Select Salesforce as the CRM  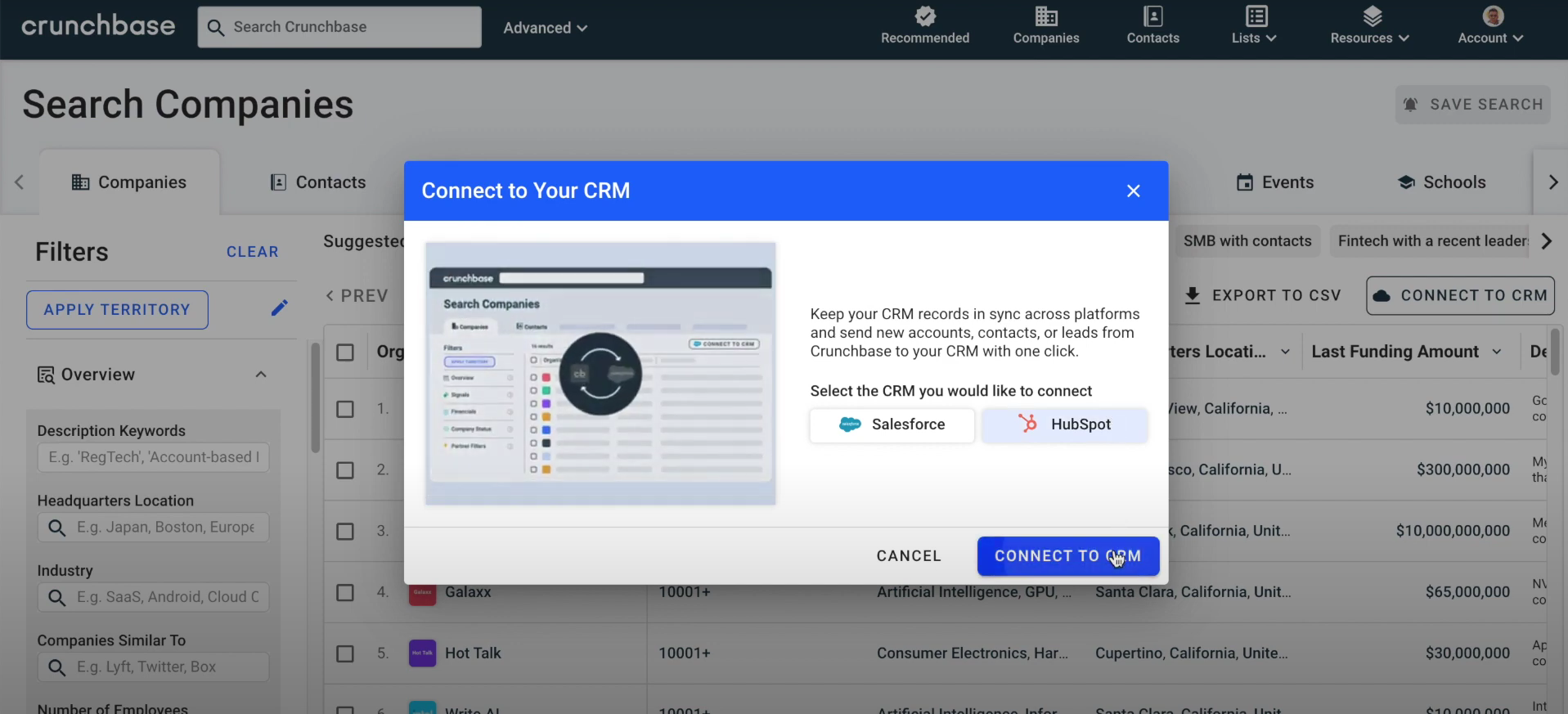coord(892,424)
